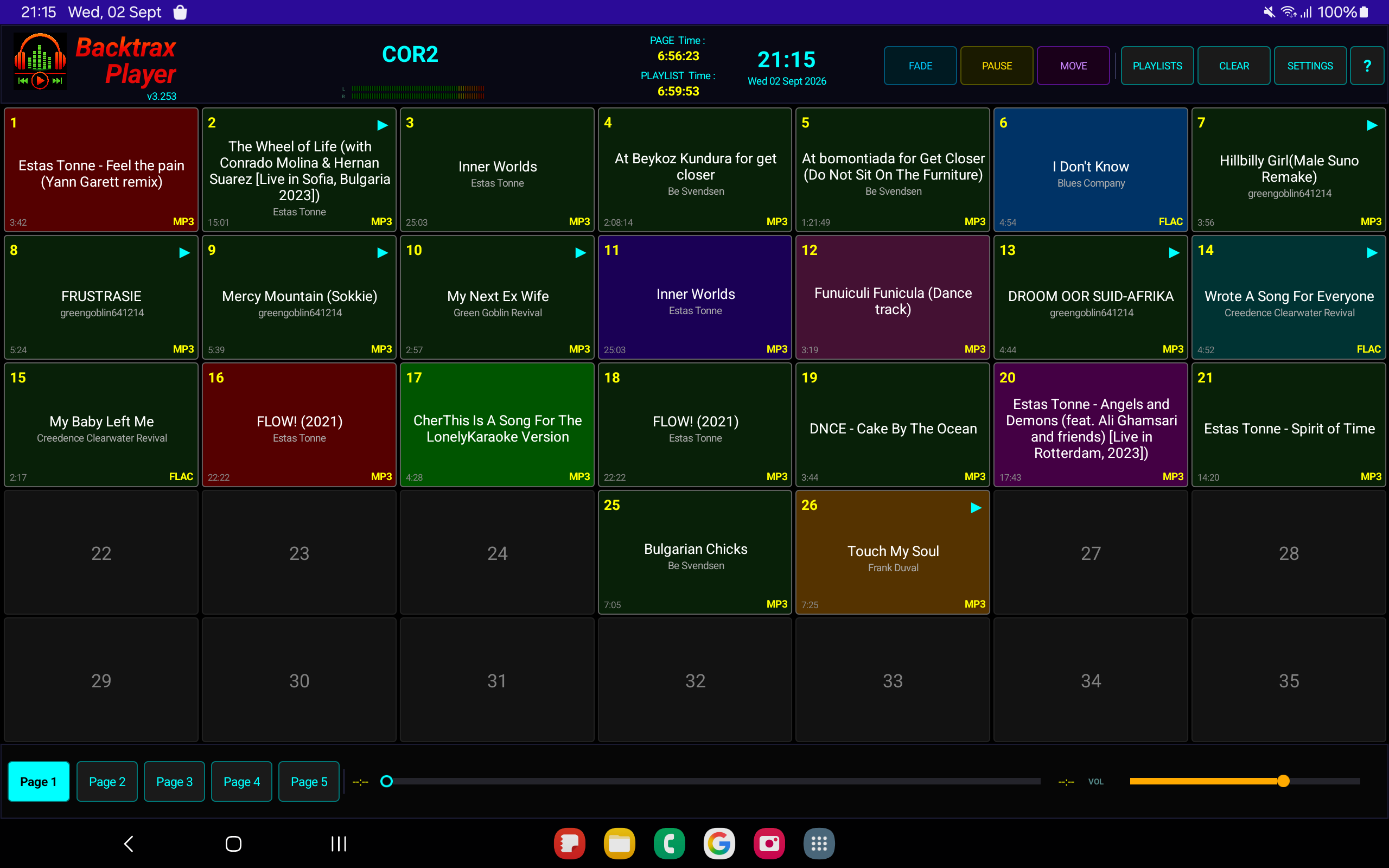Viewport: 1389px width, 868px height.
Task: Open the green Phone app in dock
Action: (669, 843)
